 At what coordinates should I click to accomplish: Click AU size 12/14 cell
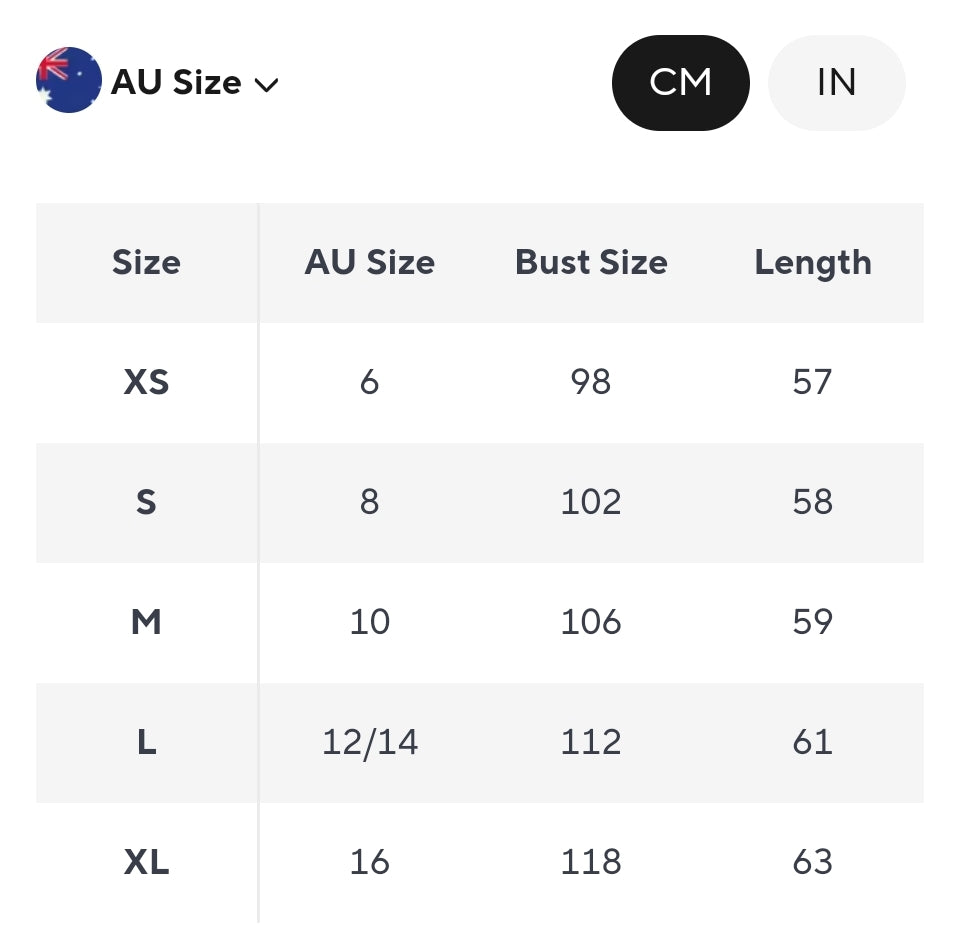pos(369,742)
